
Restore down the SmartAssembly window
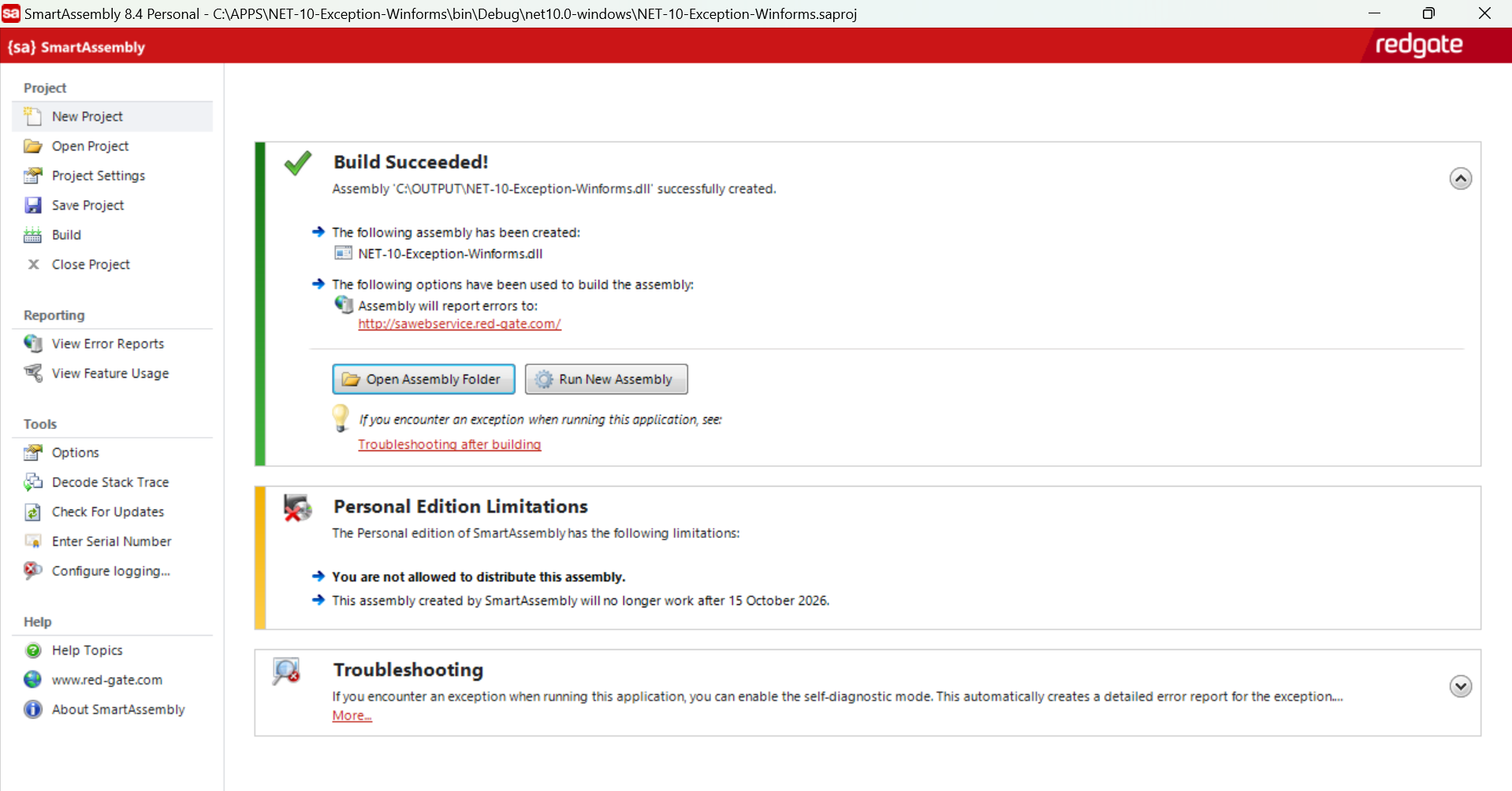coord(1428,13)
